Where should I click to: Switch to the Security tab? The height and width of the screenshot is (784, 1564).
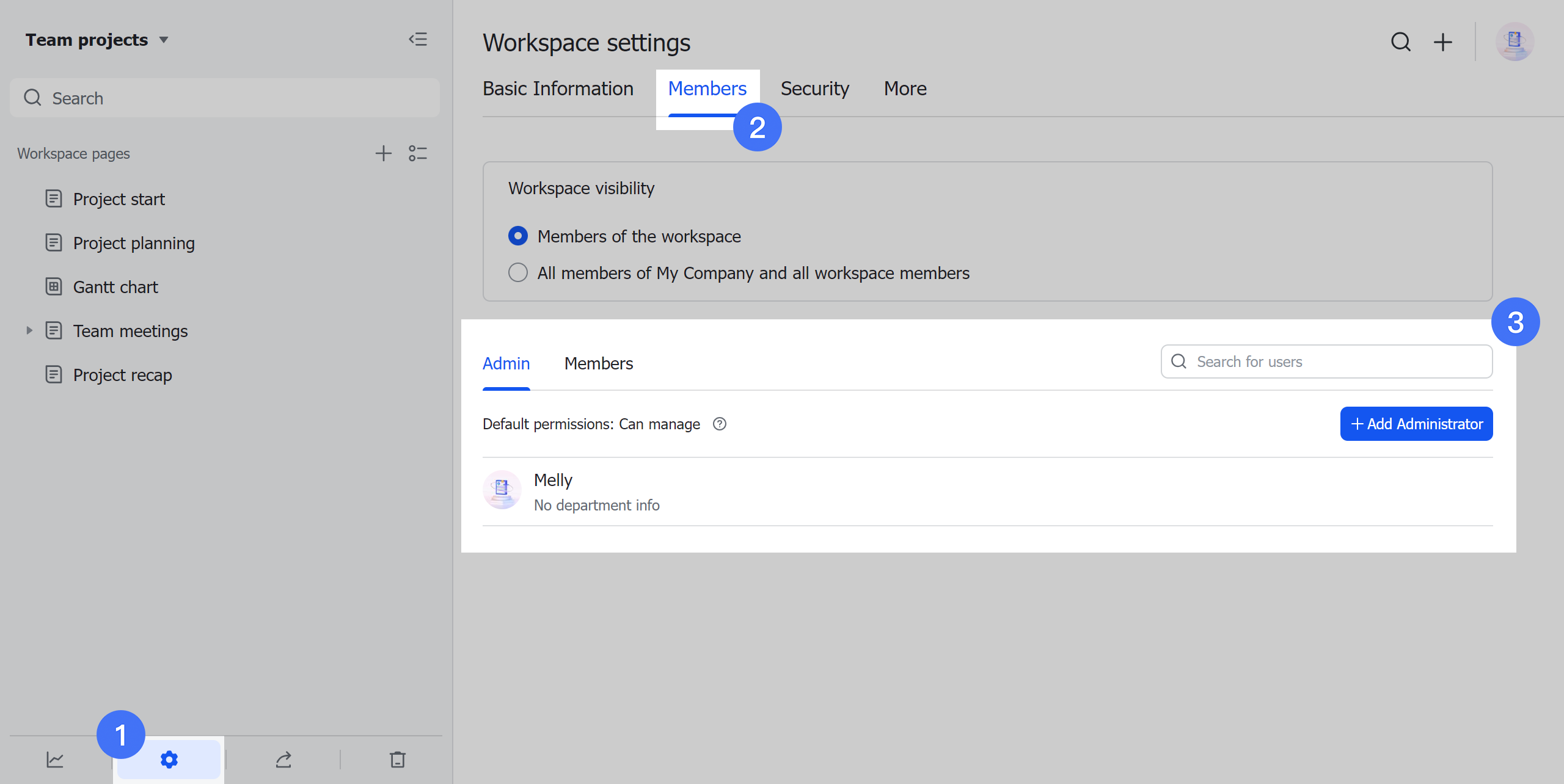pos(815,88)
